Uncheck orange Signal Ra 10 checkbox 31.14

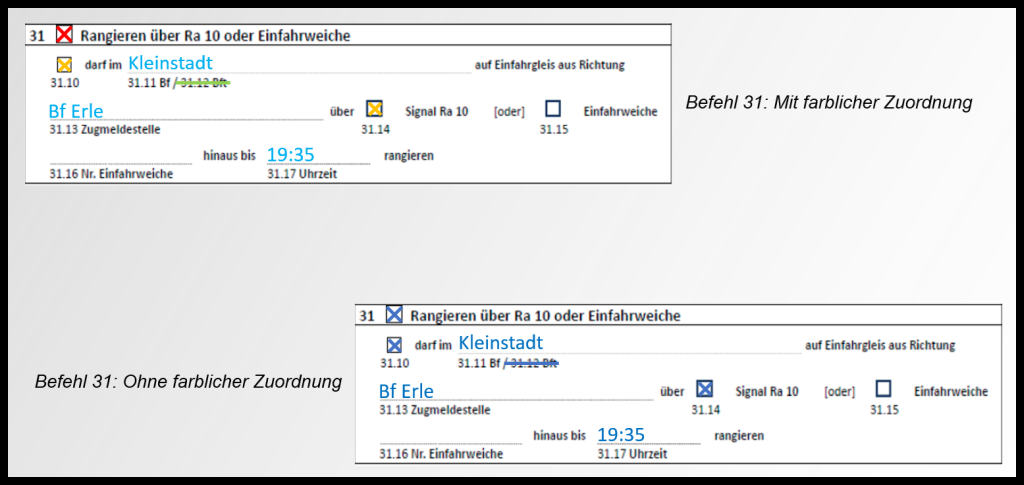375,109
